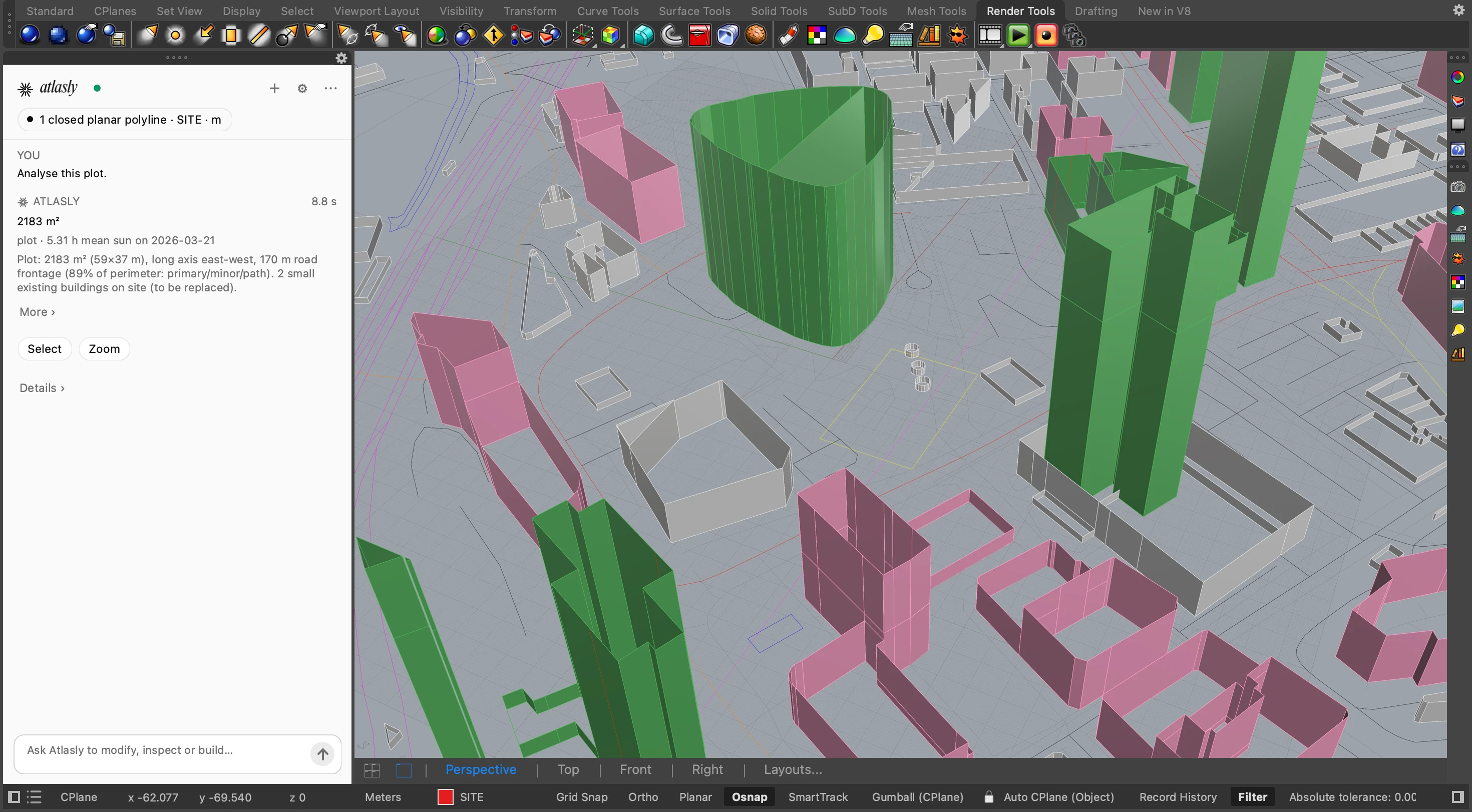Open the CPlane coordinate selector in status bar
Image resolution: width=1472 pixels, height=812 pixels.
click(79, 797)
